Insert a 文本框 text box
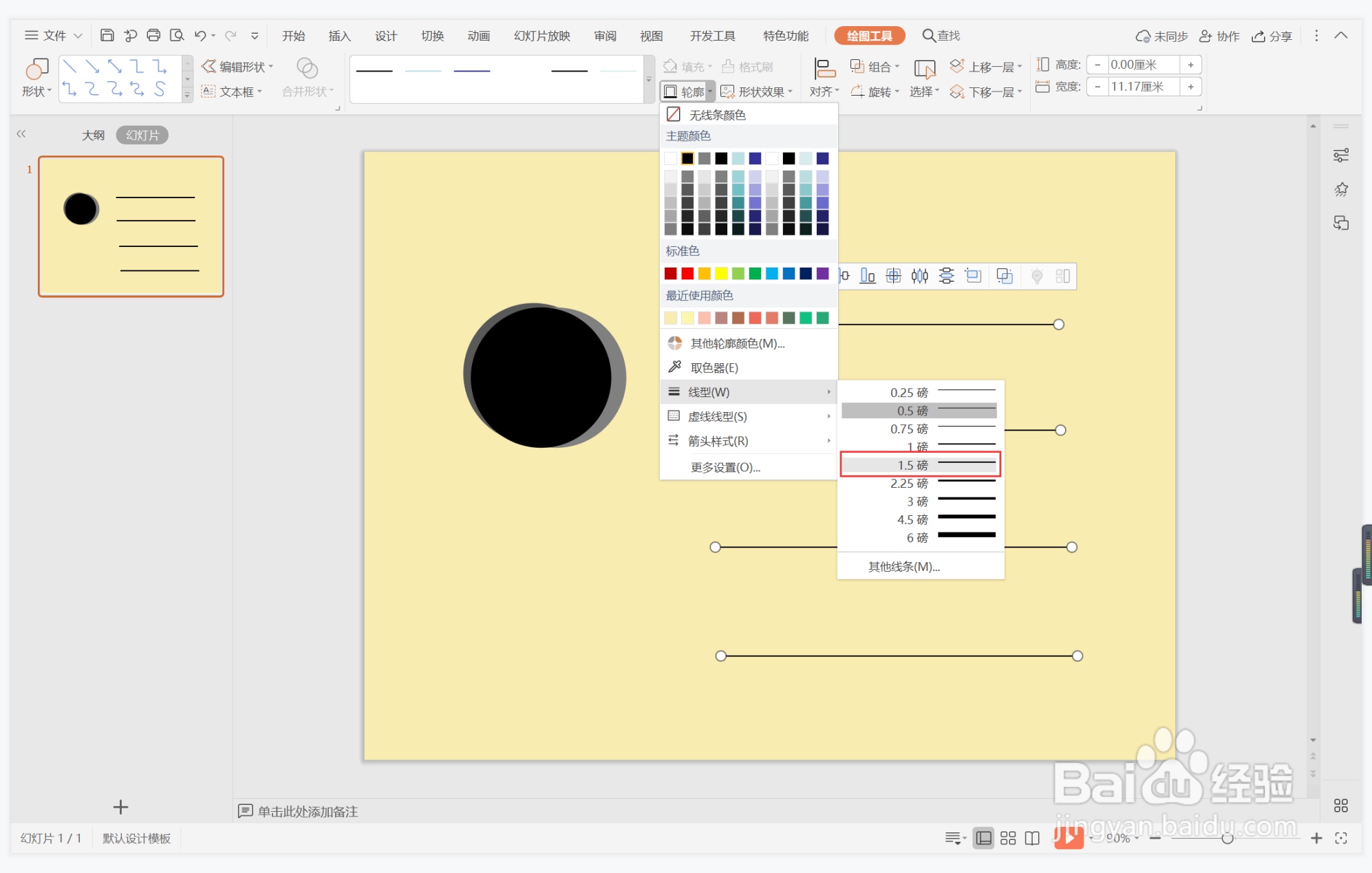 [x=231, y=91]
